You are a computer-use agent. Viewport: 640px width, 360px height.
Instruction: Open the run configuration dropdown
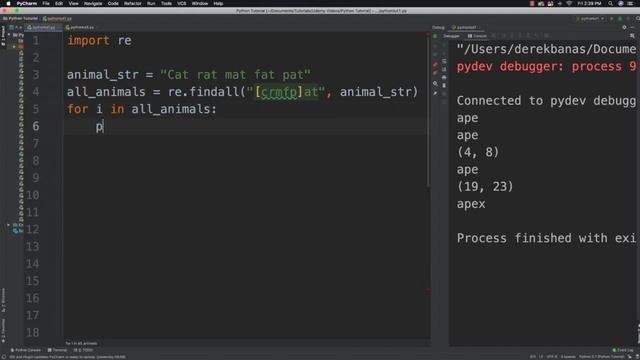point(590,18)
